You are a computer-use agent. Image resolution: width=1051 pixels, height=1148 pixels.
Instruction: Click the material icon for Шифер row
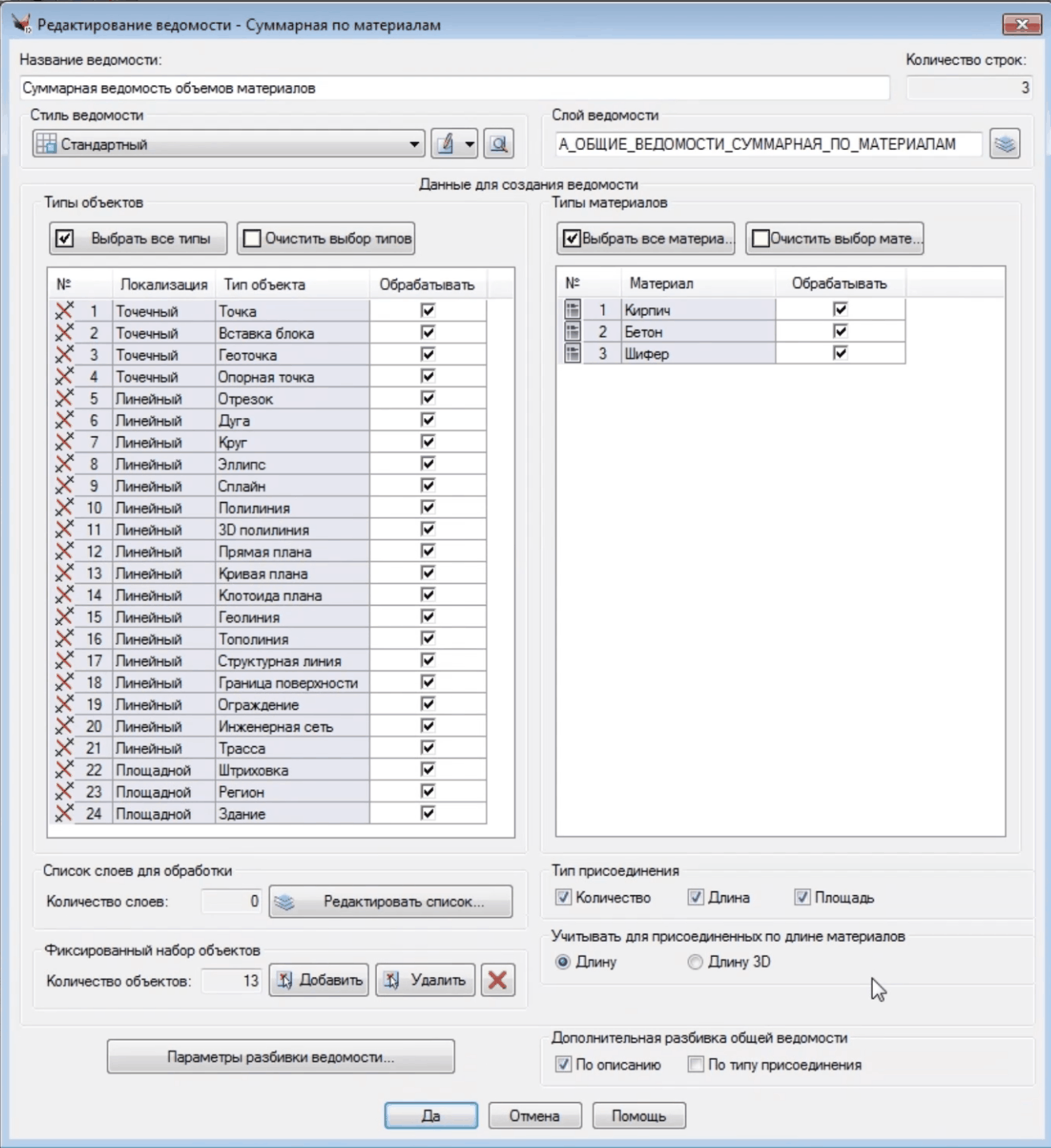pos(572,354)
